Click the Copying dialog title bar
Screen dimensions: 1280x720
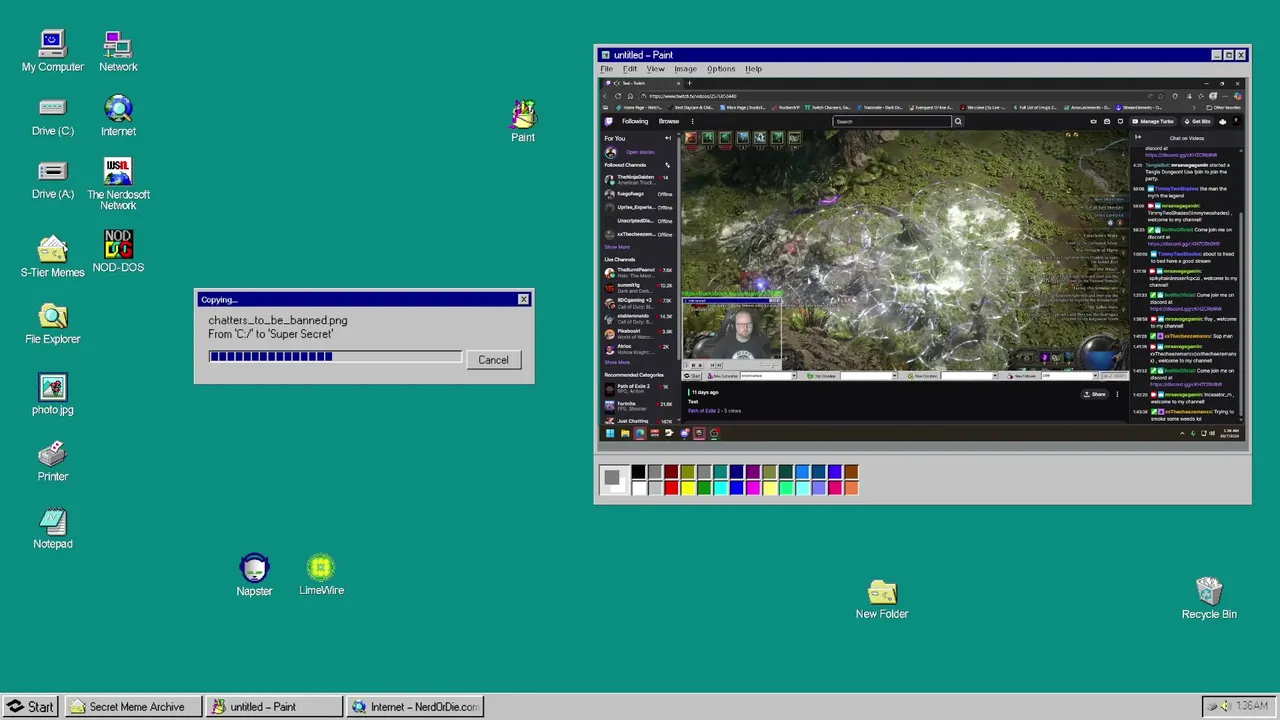click(x=364, y=299)
